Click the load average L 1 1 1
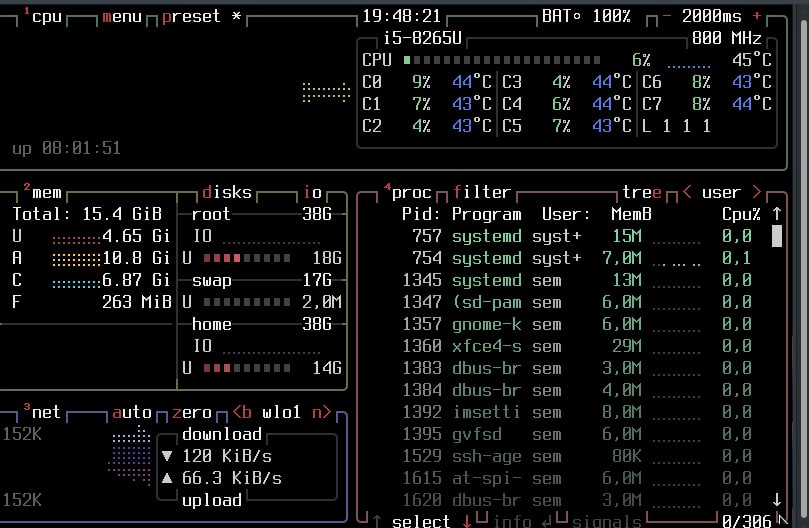 (676, 126)
